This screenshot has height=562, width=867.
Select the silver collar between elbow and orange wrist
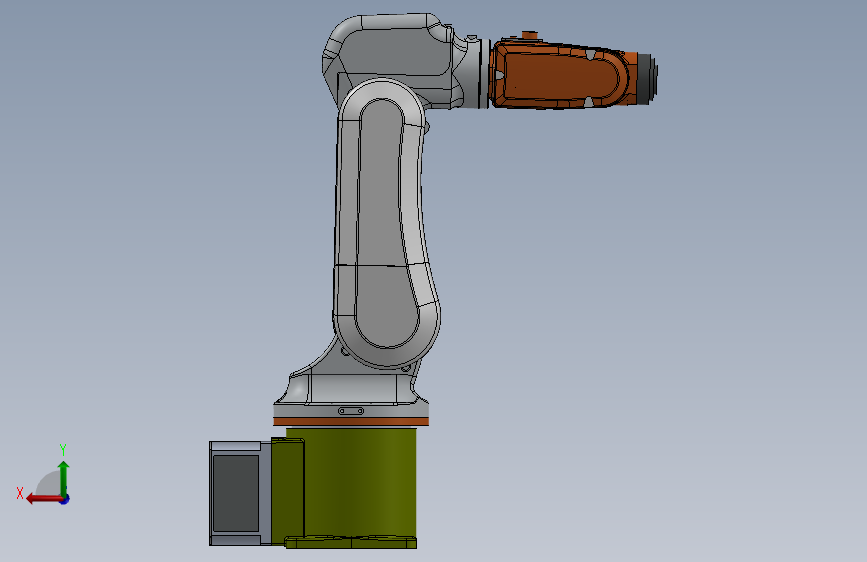477,73
